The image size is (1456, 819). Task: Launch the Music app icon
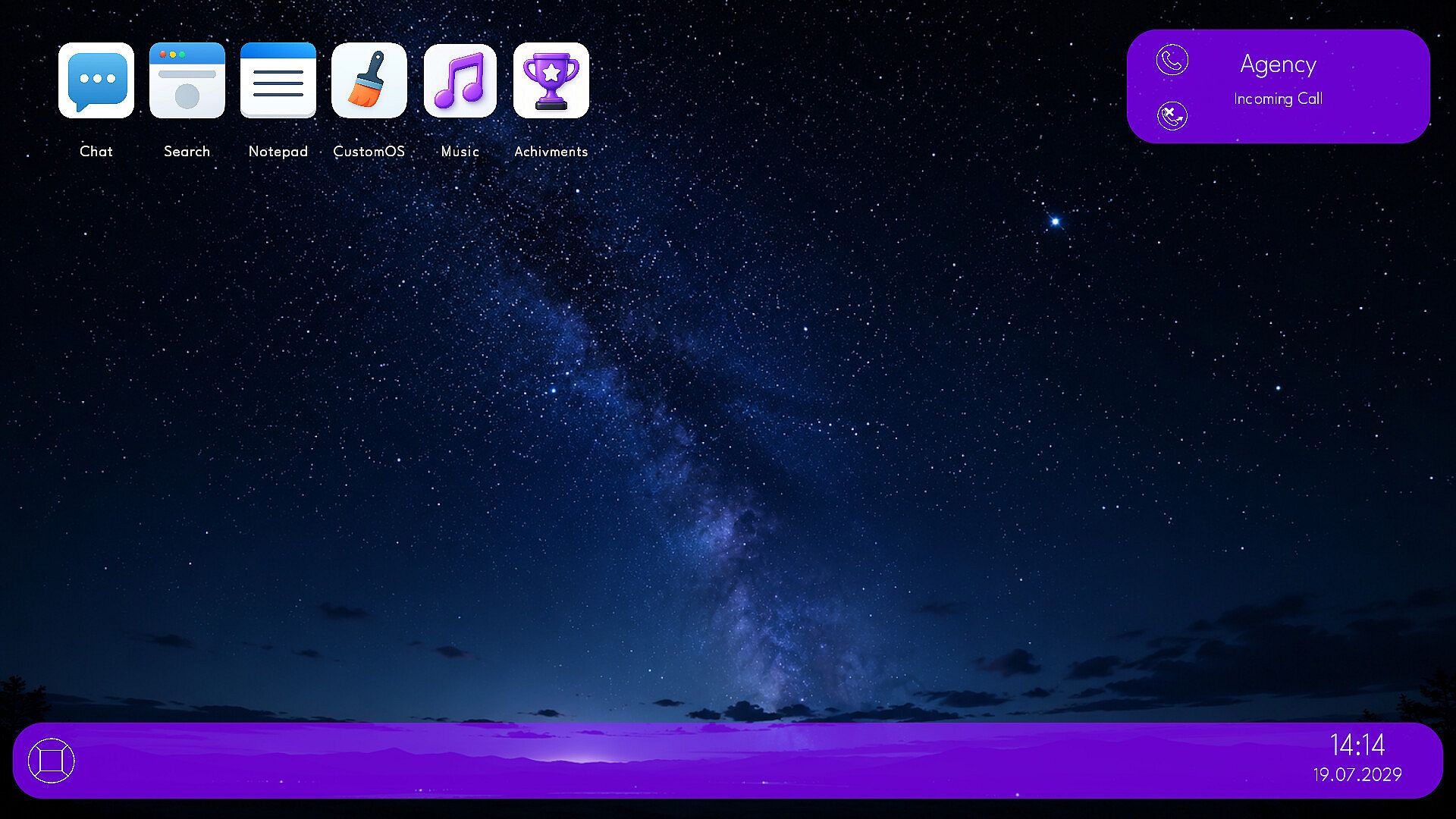pyautogui.click(x=460, y=80)
